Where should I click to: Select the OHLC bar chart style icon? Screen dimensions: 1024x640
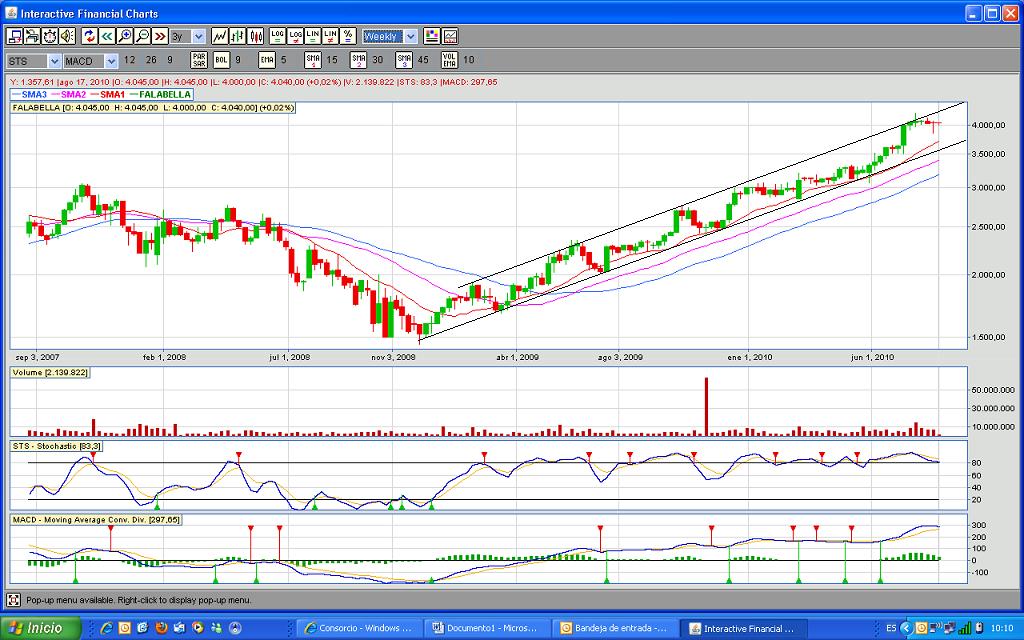(236, 36)
